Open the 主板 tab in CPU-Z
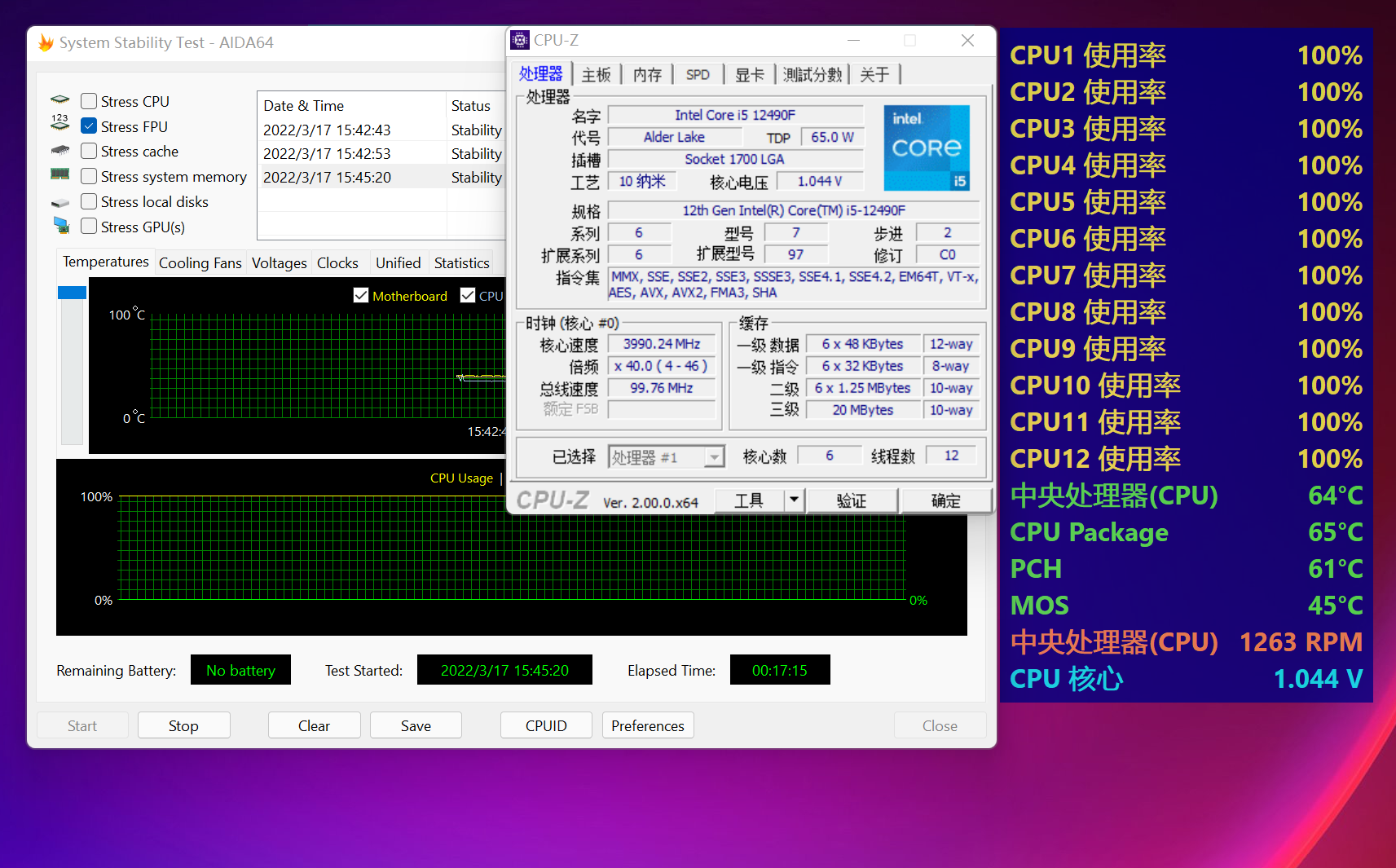Image resolution: width=1396 pixels, height=868 pixels. 596,74
